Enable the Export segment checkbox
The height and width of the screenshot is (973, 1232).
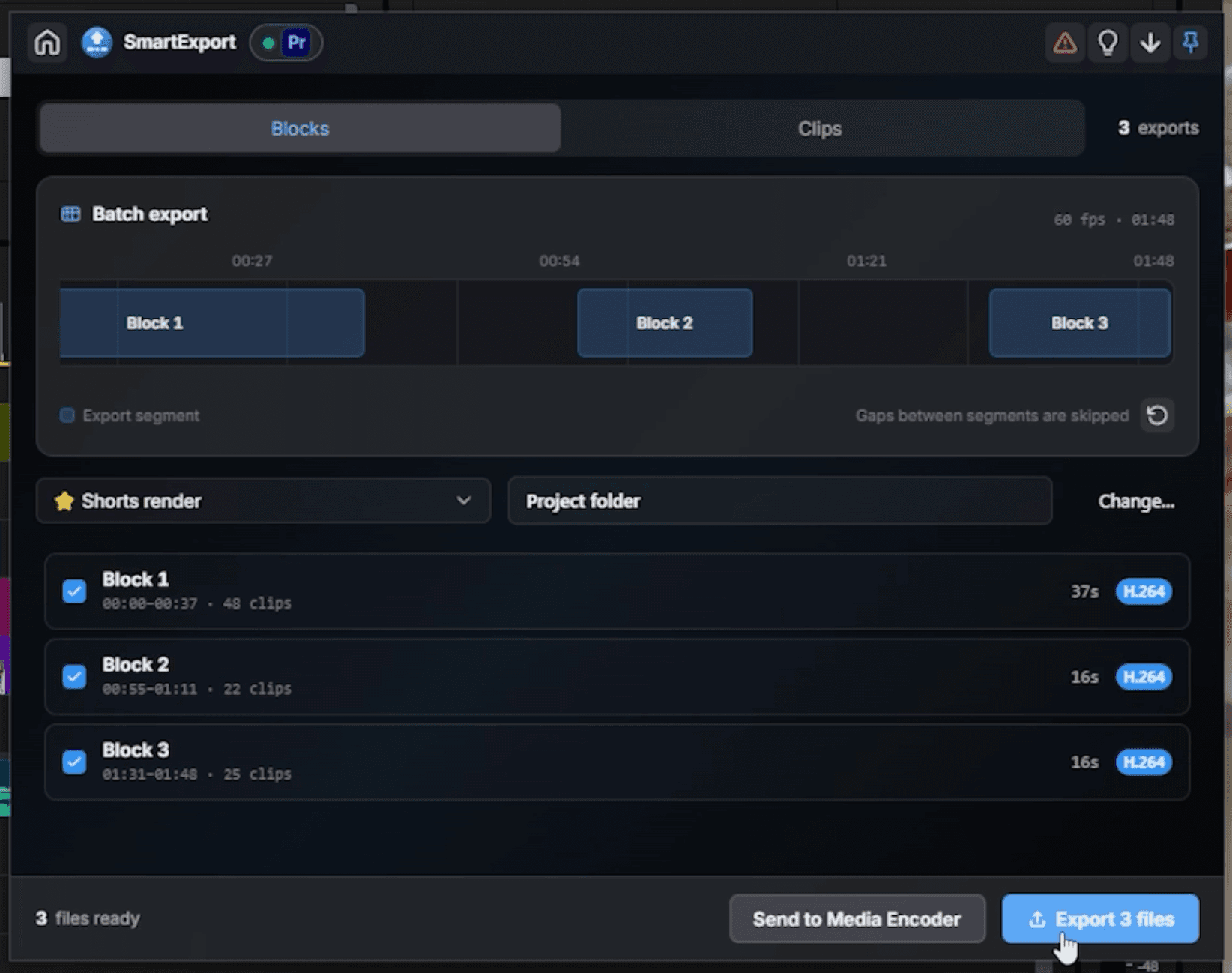coord(67,415)
